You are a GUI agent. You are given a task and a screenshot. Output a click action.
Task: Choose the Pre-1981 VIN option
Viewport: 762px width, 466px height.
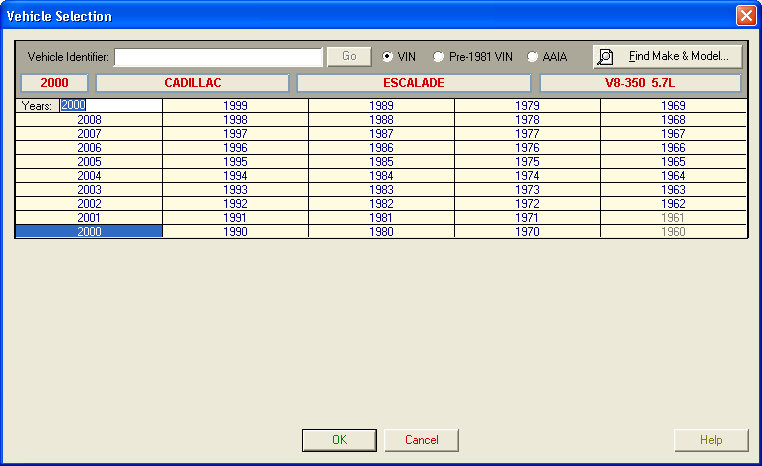pos(438,57)
